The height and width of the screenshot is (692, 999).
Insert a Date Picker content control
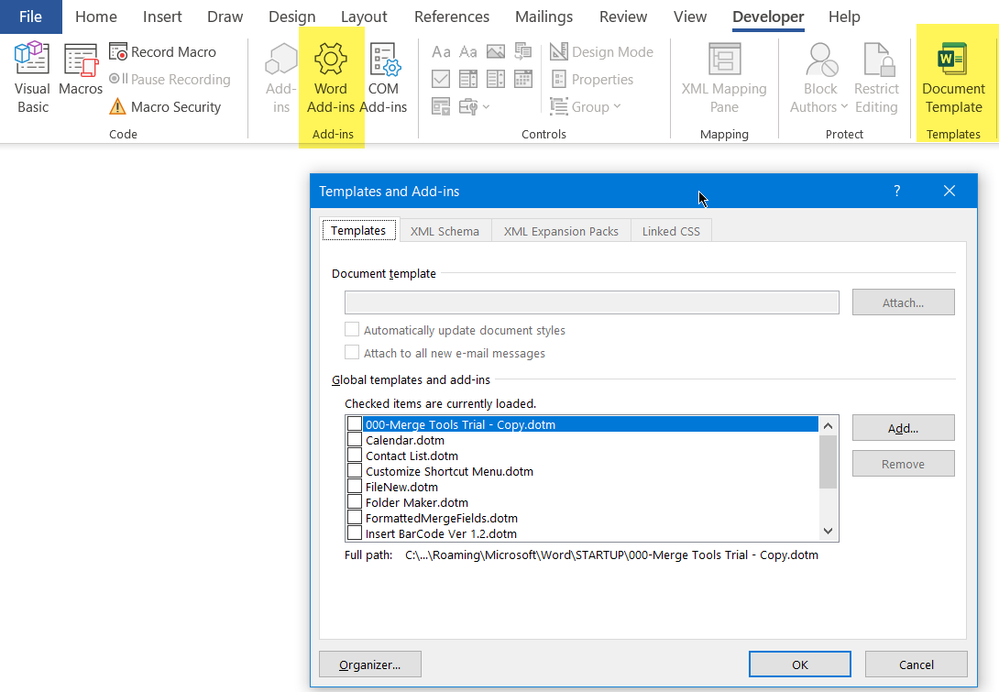click(x=523, y=79)
